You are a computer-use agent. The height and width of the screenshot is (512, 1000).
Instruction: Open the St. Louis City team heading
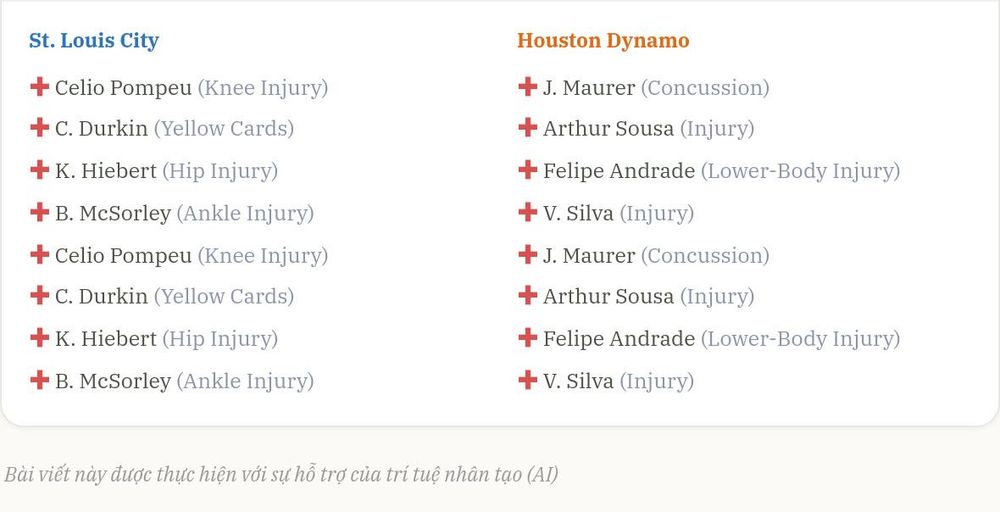pos(94,40)
